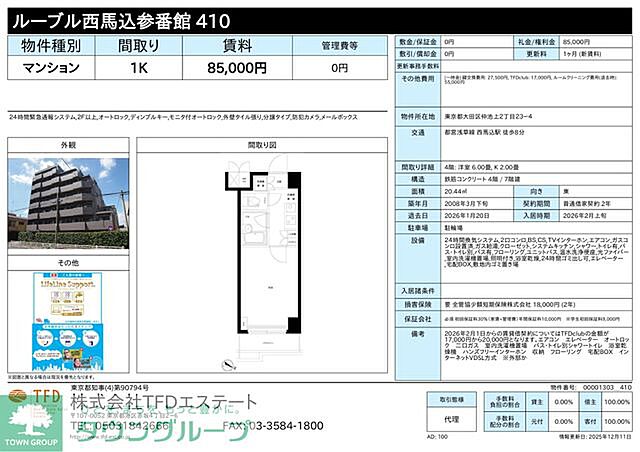Click the 外観 section label
Image resolution: width=640 pixels, height=452 pixels.
pyautogui.click(x=68, y=146)
